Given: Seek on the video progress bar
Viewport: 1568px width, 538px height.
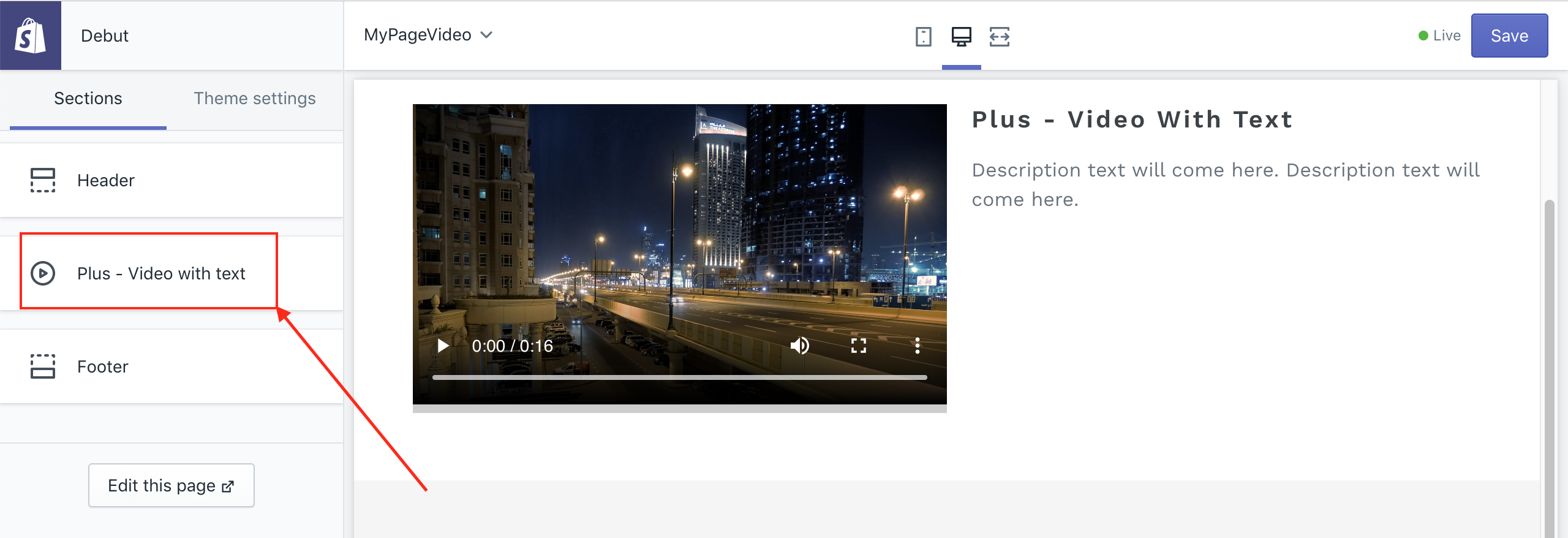Looking at the screenshot, I should pyautogui.click(x=679, y=377).
